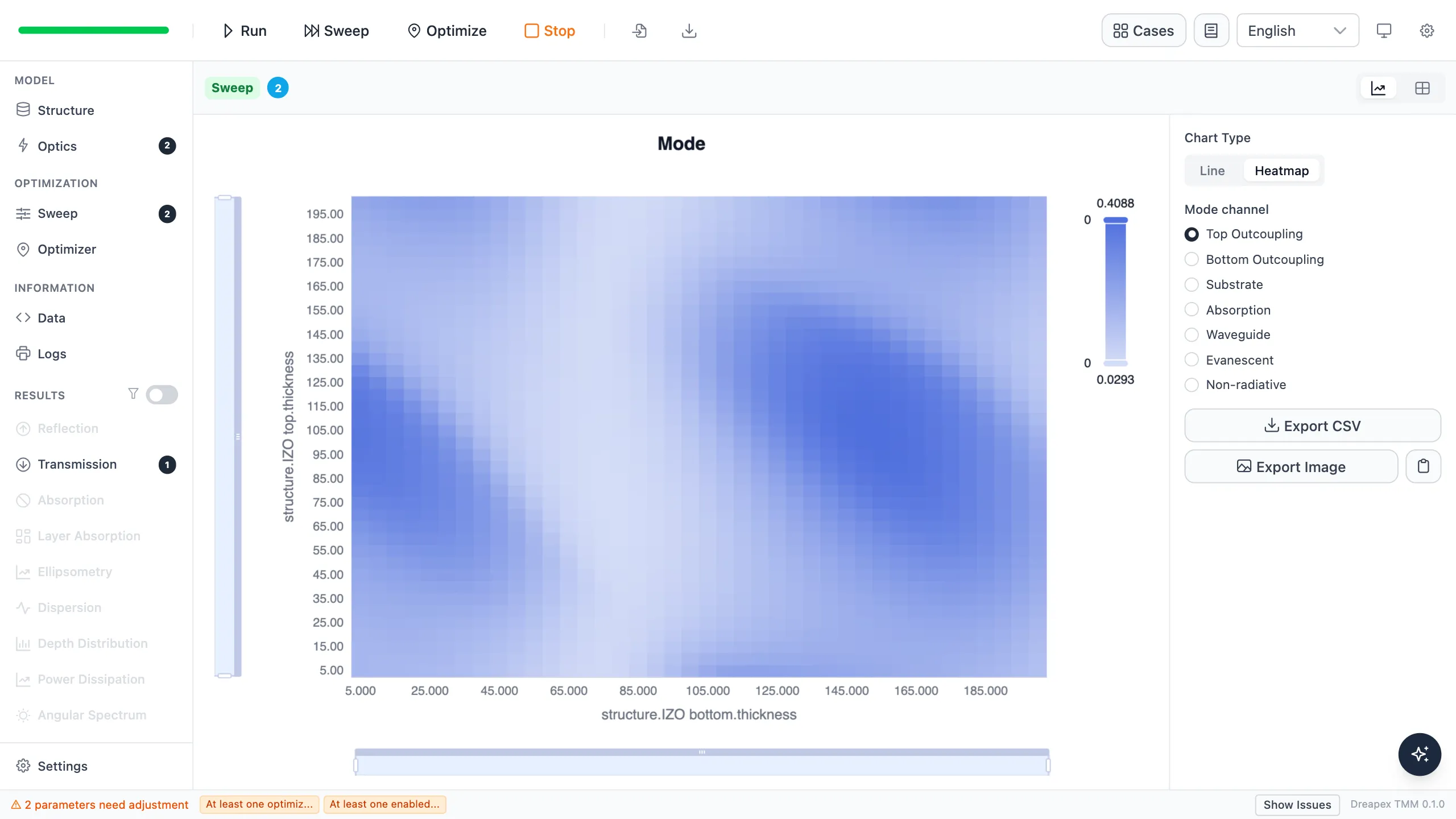
Task: Click the top handle of the color scale slider
Action: click(x=1115, y=220)
